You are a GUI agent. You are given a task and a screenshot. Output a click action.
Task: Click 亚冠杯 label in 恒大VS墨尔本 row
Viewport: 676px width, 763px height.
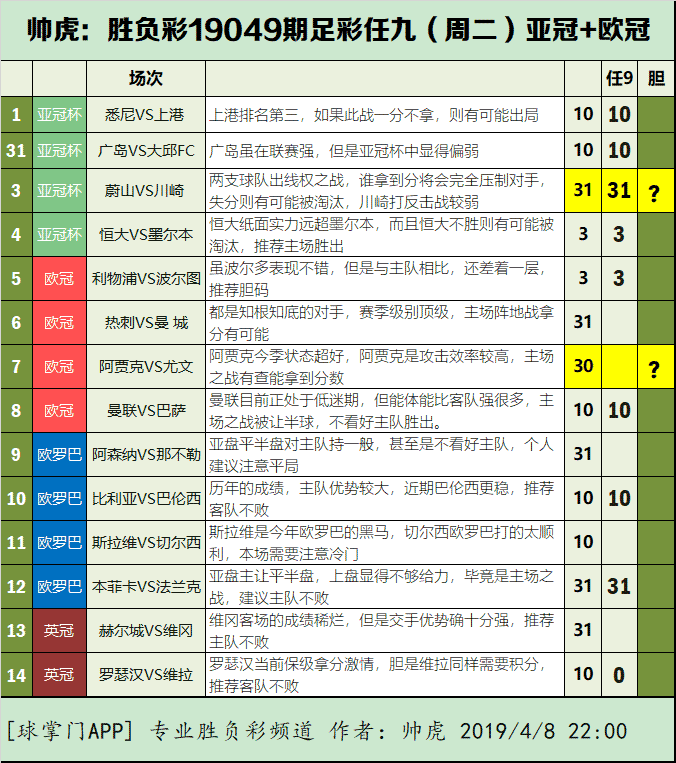tap(59, 235)
